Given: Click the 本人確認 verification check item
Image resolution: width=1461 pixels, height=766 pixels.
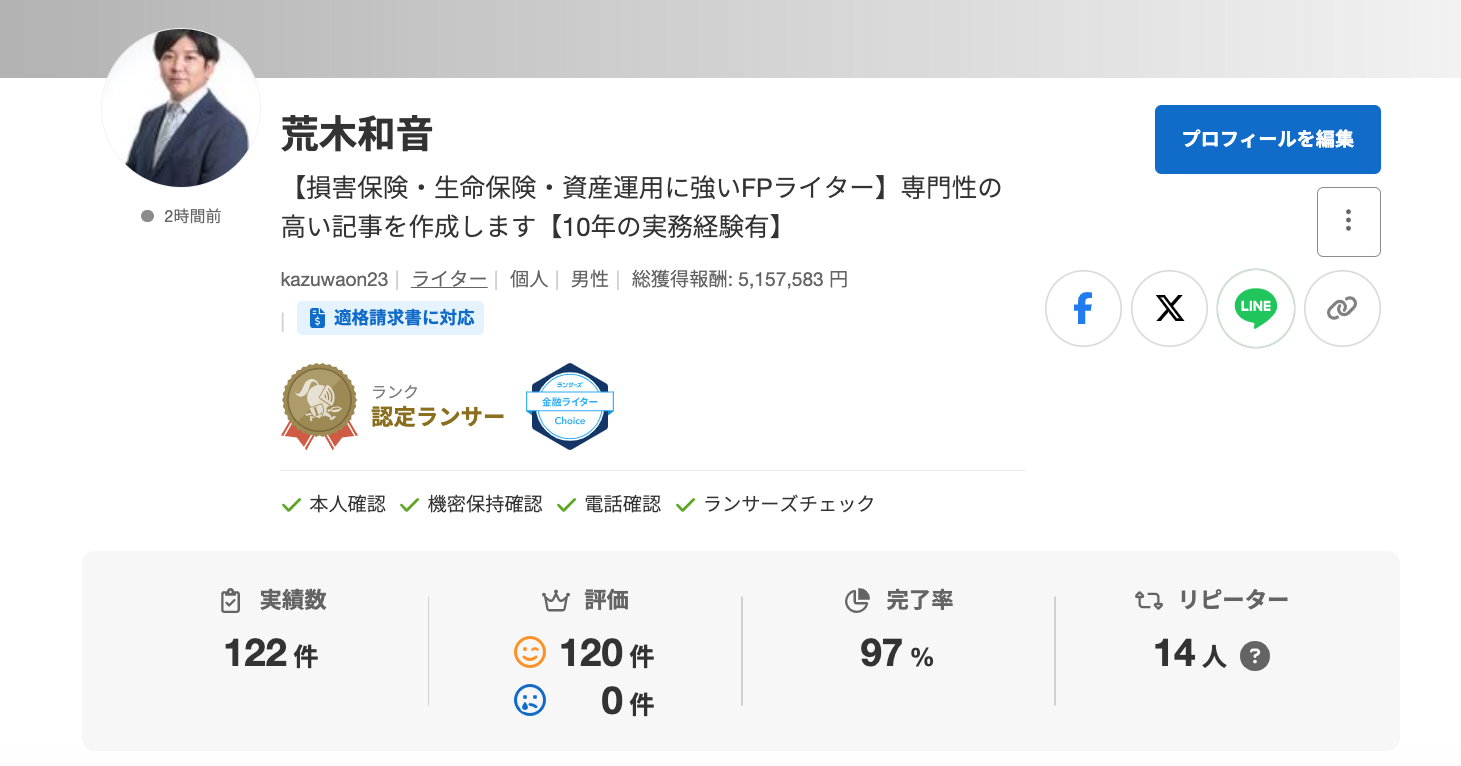Looking at the screenshot, I should [x=334, y=504].
